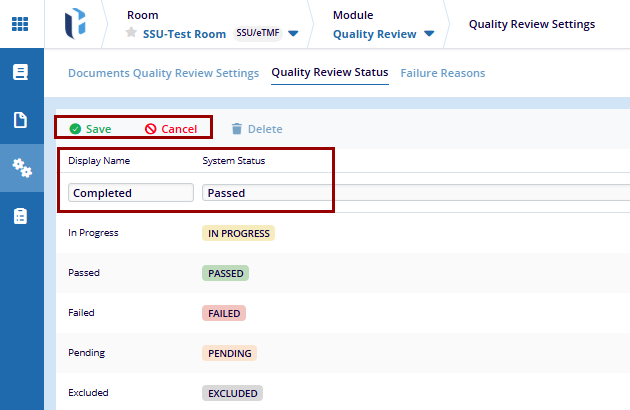Click the company logo icon
Image resolution: width=630 pixels, height=410 pixels.
tap(76, 24)
